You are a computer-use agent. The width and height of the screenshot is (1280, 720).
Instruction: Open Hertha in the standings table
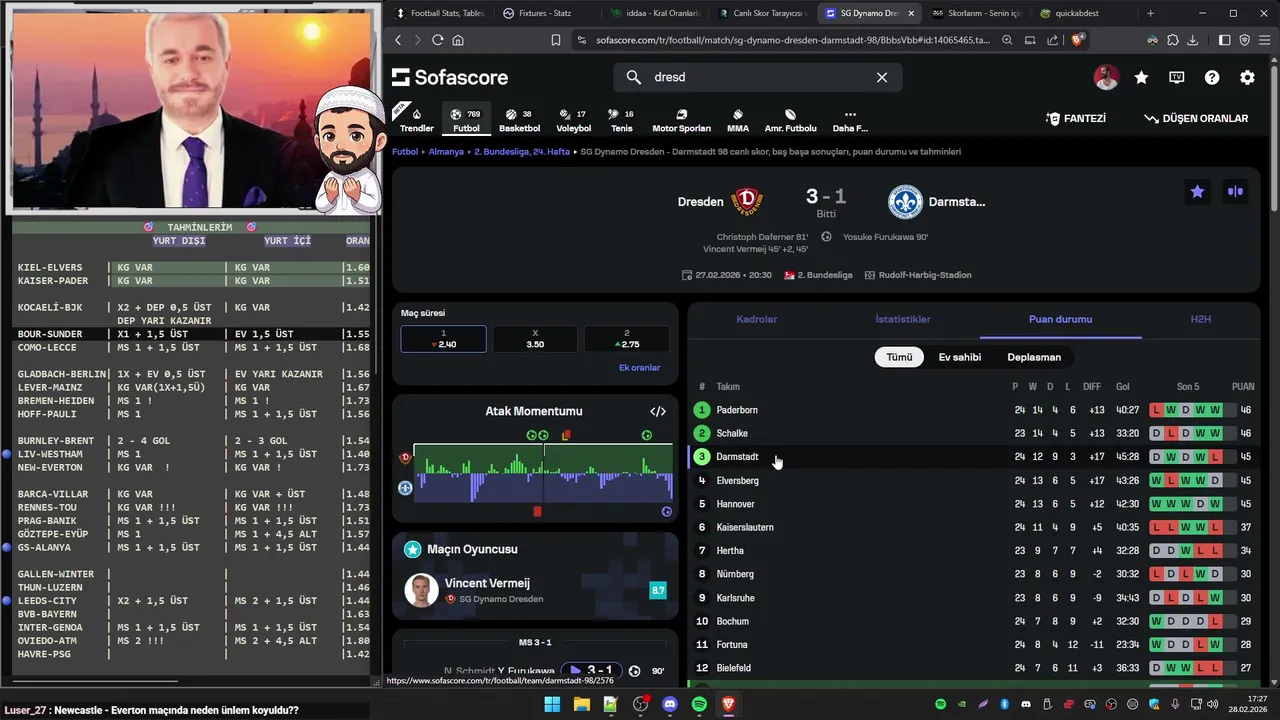[x=730, y=551]
